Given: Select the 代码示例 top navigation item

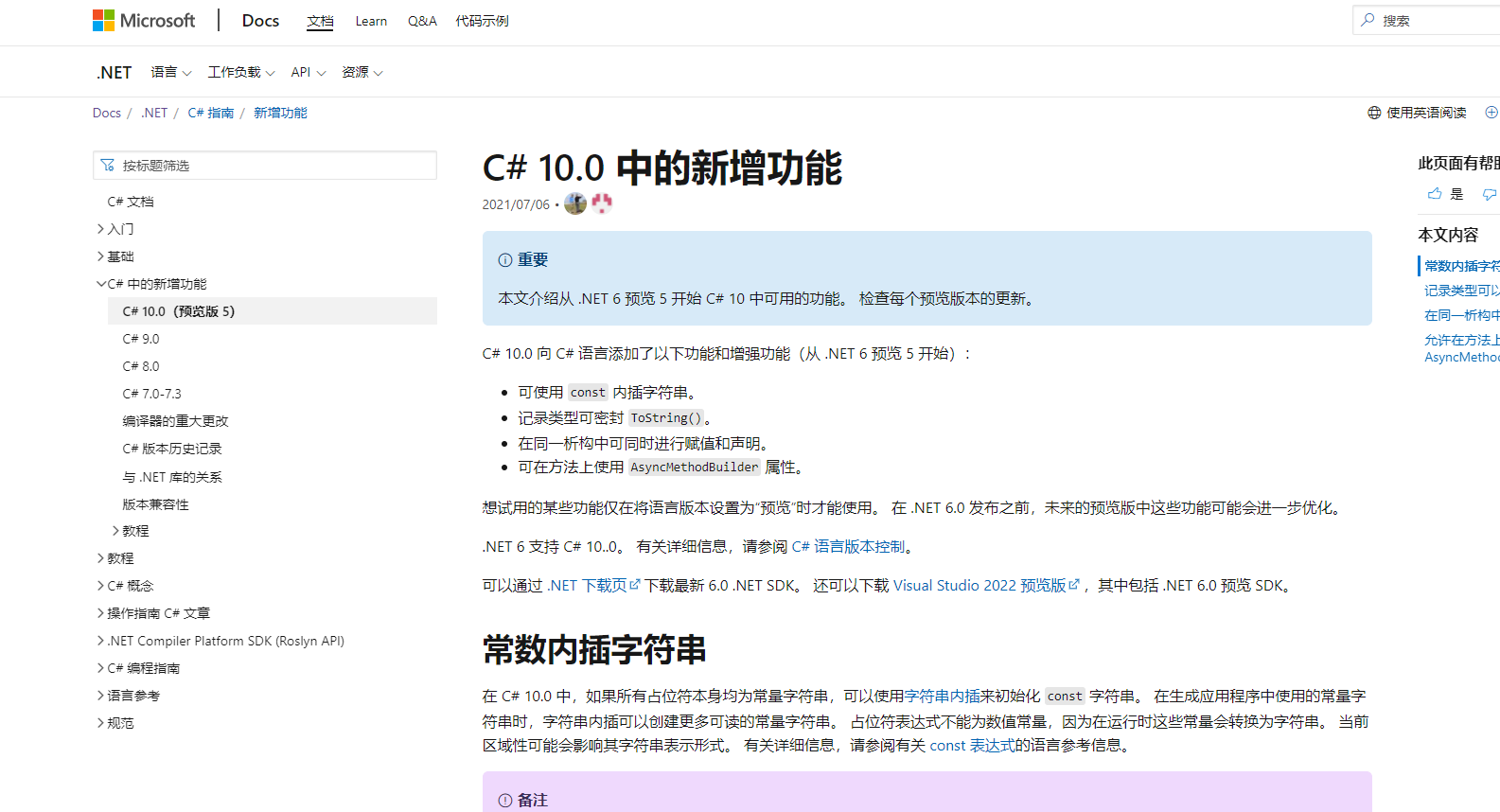Looking at the screenshot, I should (482, 21).
